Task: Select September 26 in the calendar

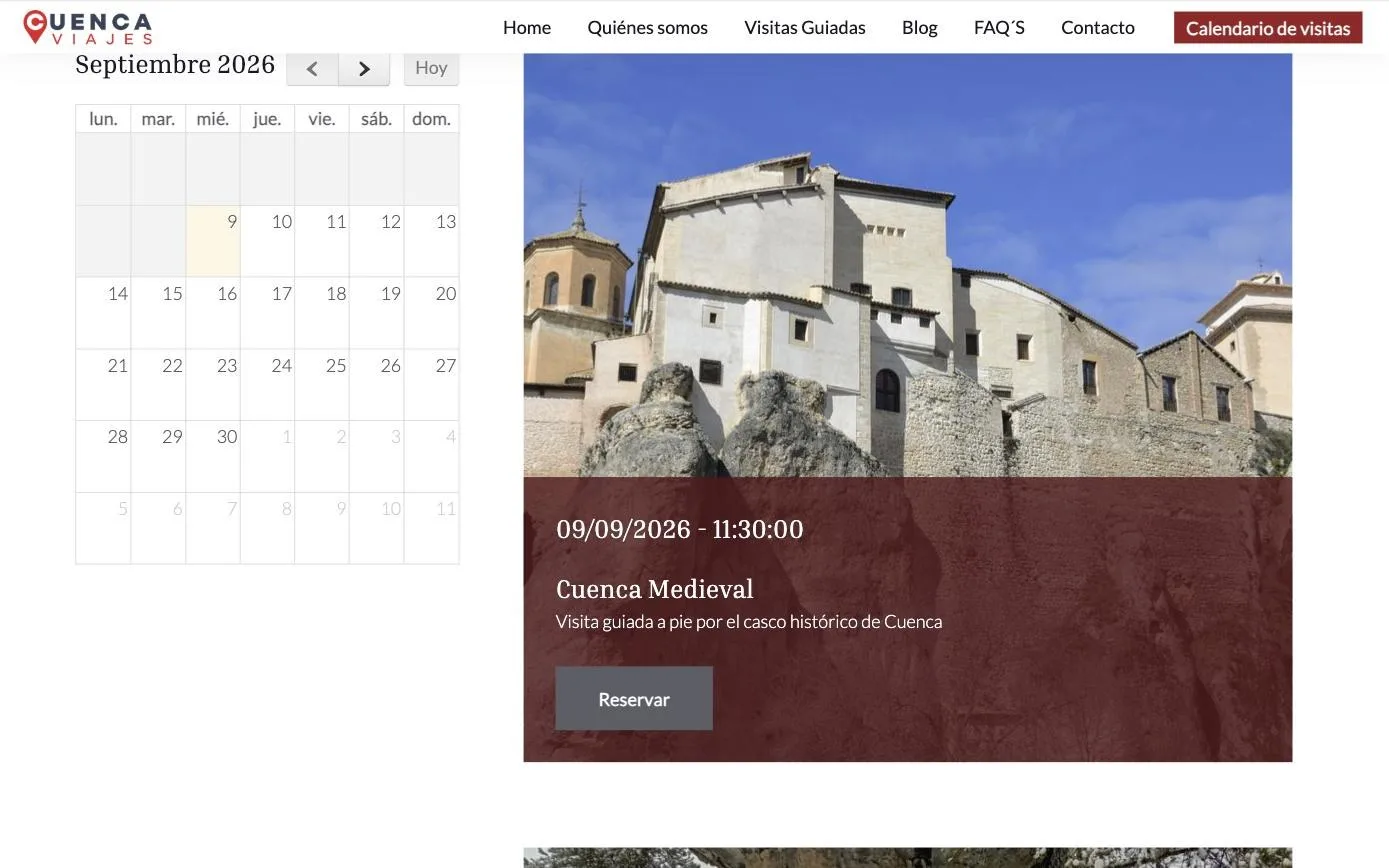Action: 377,385
